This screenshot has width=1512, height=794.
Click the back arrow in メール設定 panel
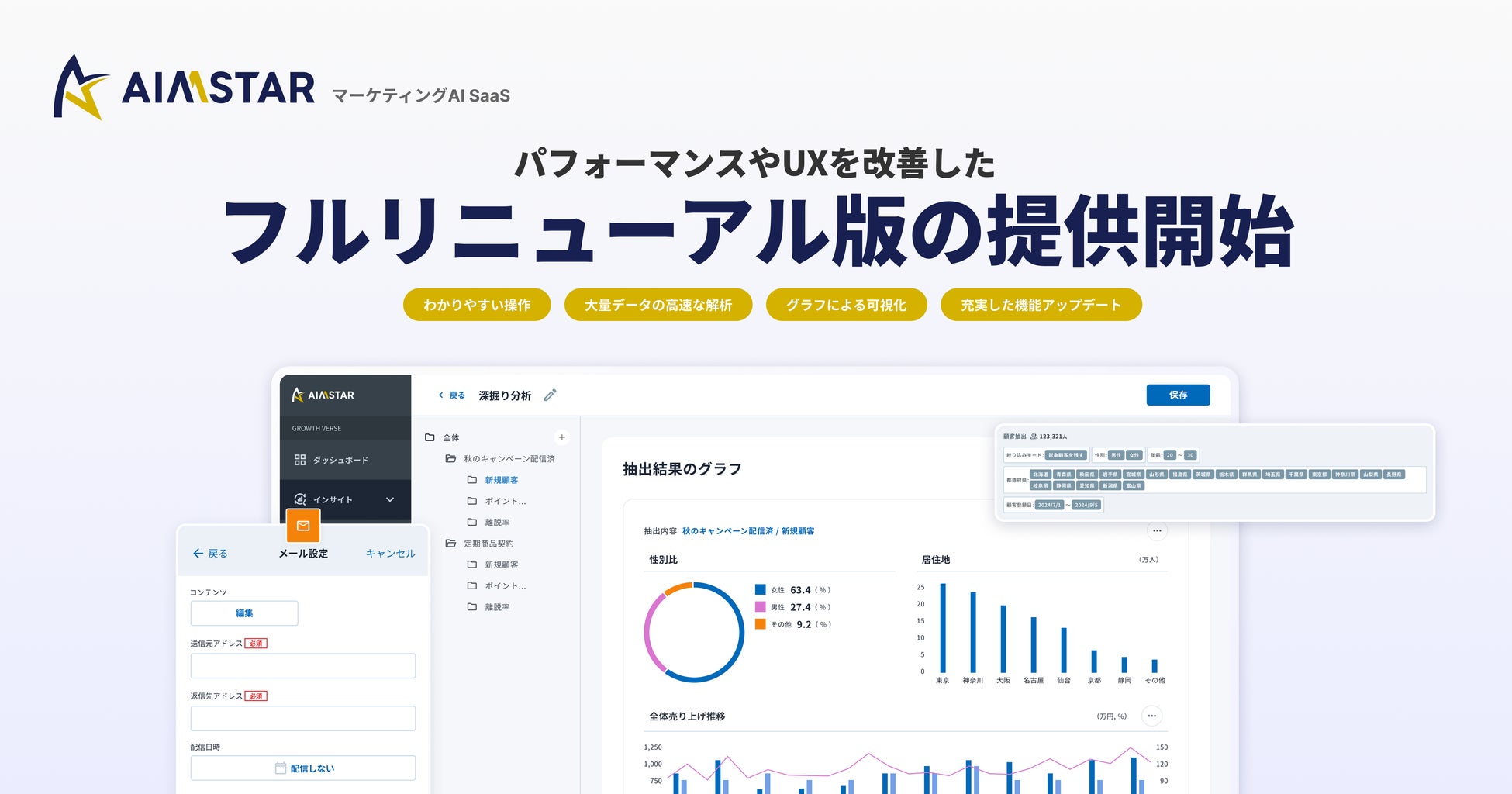coord(198,554)
